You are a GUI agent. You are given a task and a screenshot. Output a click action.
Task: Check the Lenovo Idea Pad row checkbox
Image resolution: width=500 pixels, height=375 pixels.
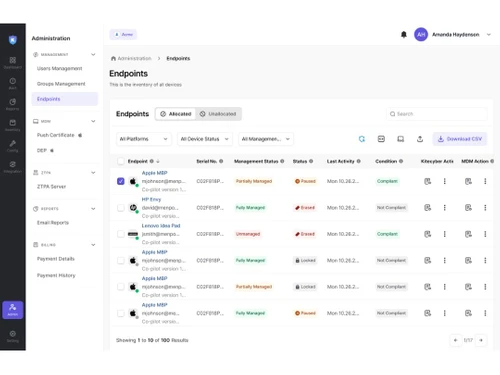(121, 234)
